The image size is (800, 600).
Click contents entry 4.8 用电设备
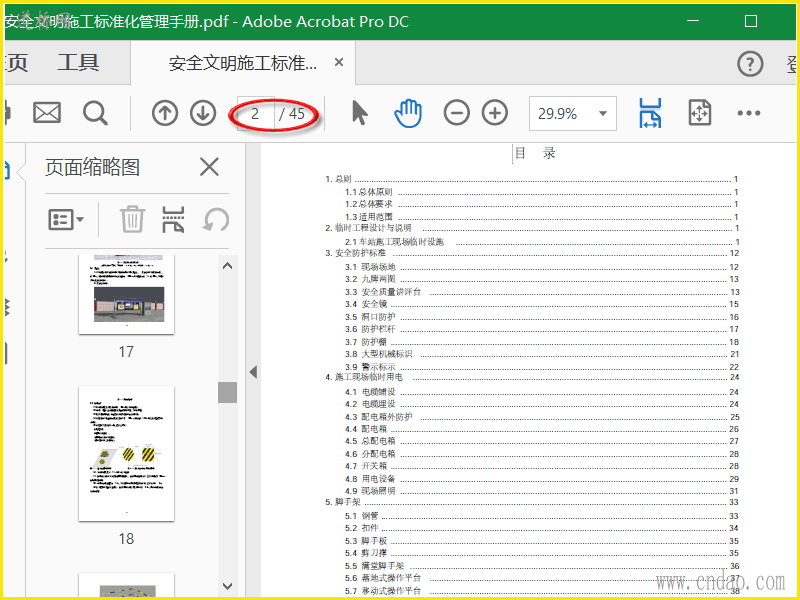541,479
